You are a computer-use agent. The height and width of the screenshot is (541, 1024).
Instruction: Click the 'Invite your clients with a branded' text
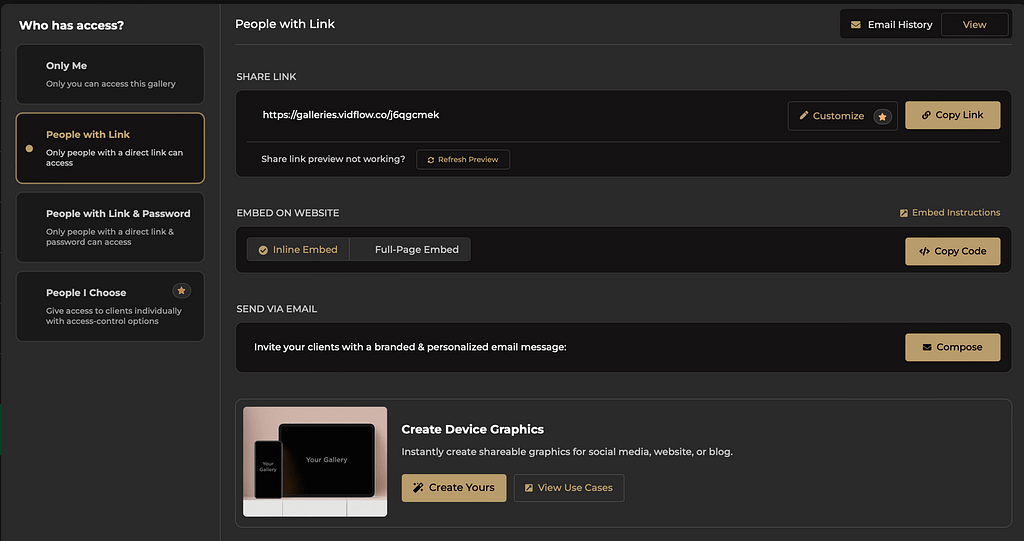pyautogui.click(x=410, y=347)
